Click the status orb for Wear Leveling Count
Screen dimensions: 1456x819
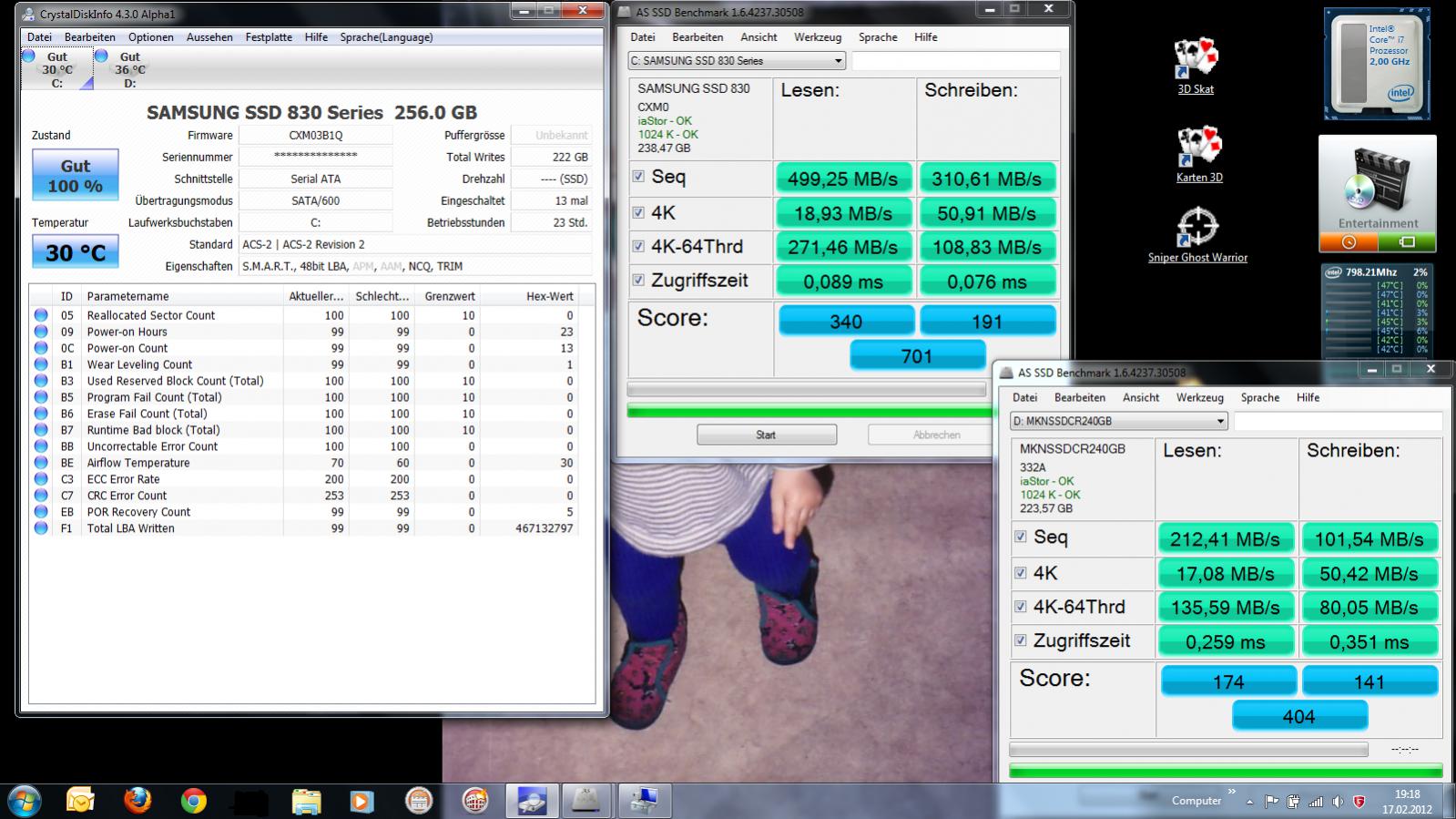tap(41, 364)
